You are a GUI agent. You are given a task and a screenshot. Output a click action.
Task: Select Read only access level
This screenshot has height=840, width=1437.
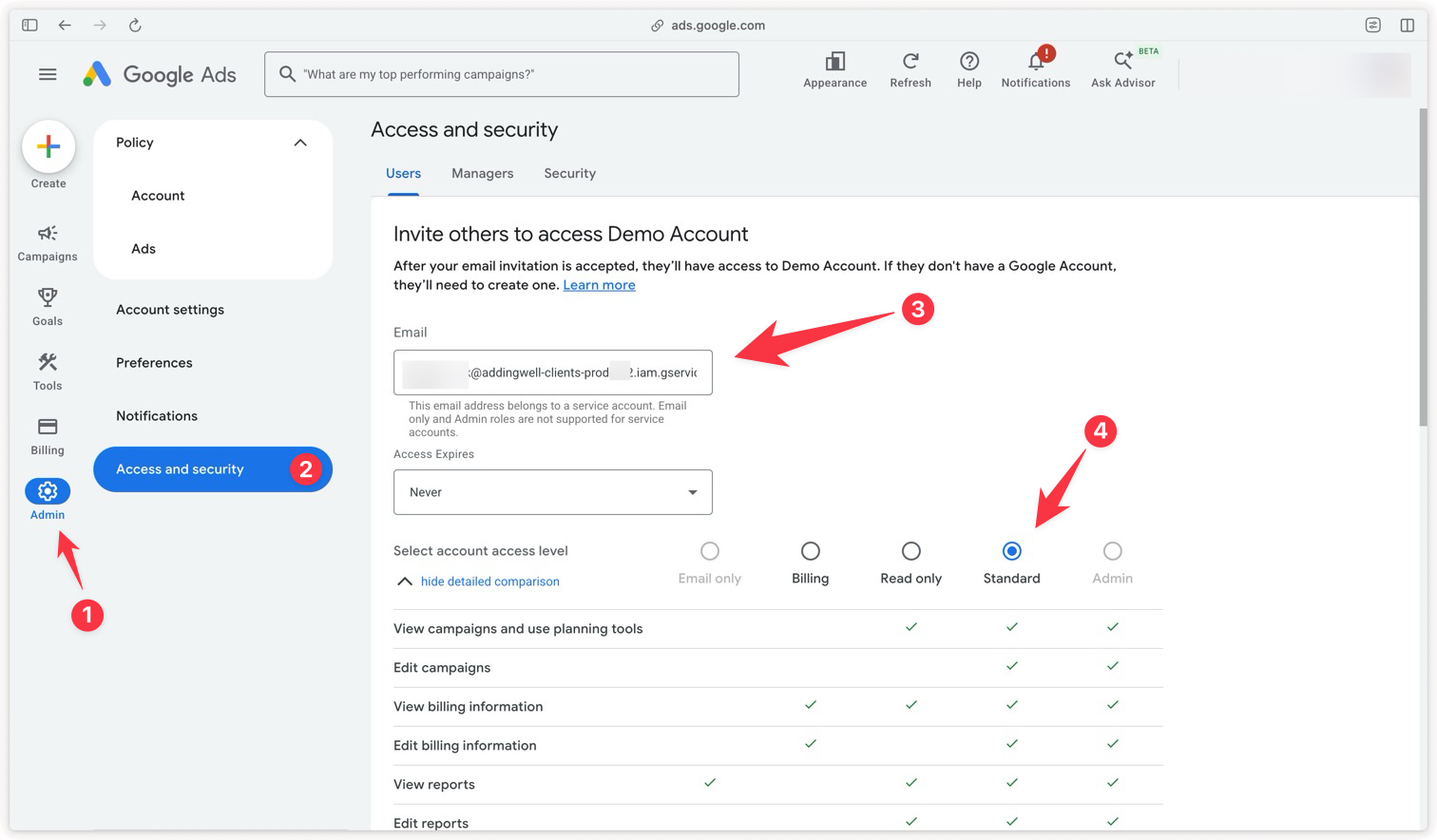pyautogui.click(x=911, y=551)
